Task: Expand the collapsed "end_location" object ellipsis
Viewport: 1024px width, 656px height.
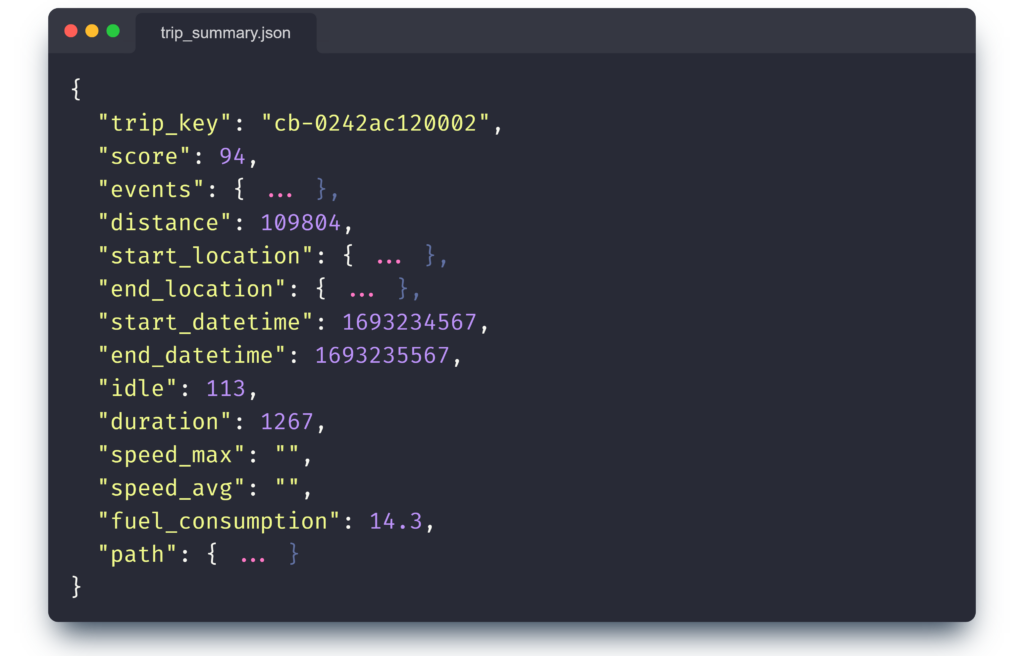Action: [x=361, y=289]
